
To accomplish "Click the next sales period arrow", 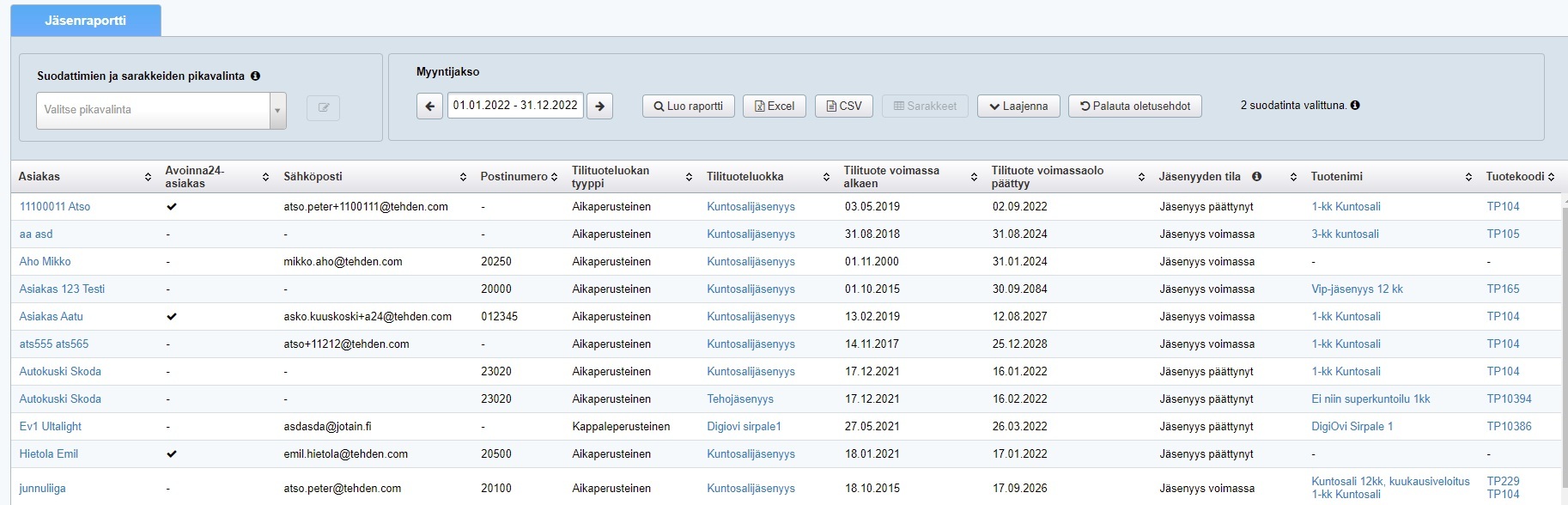I will click(x=600, y=106).
